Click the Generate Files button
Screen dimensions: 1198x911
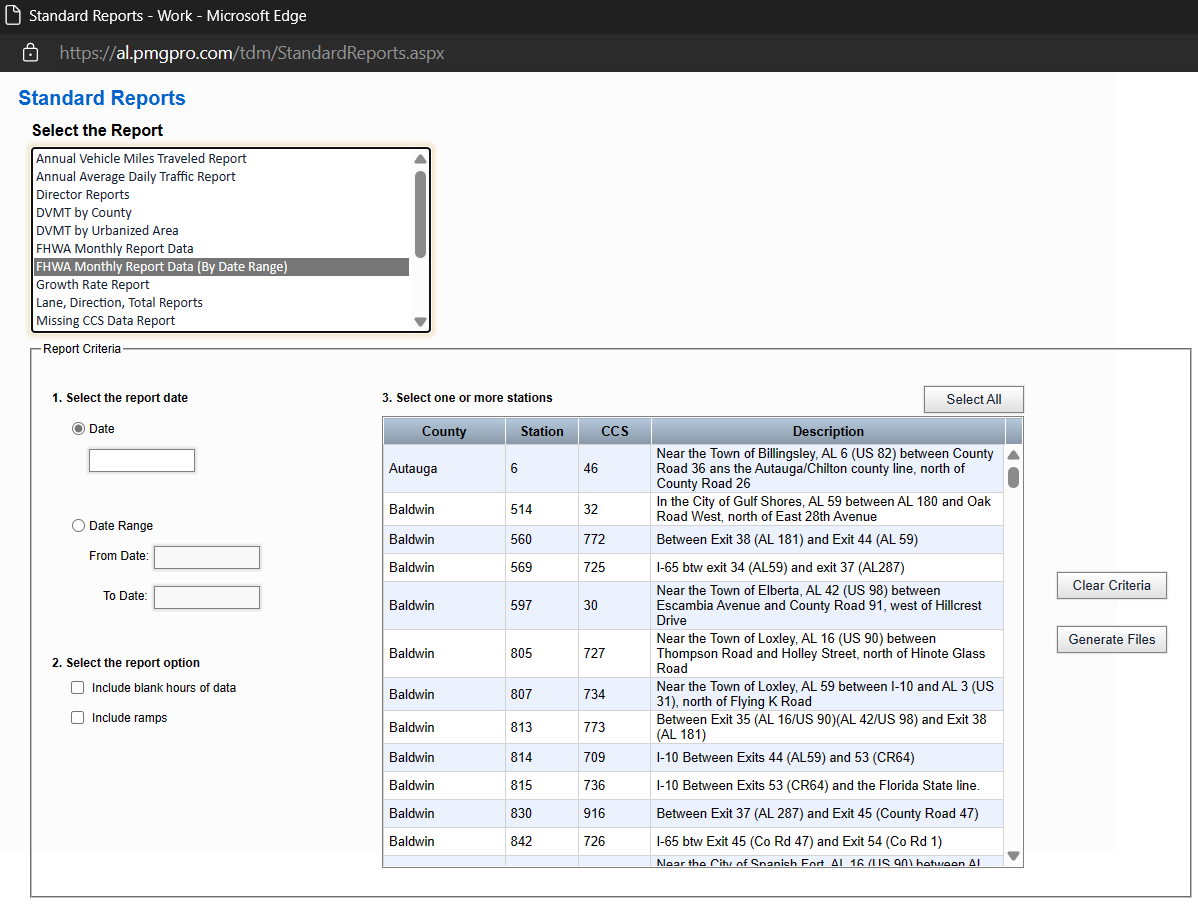[1111, 640]
